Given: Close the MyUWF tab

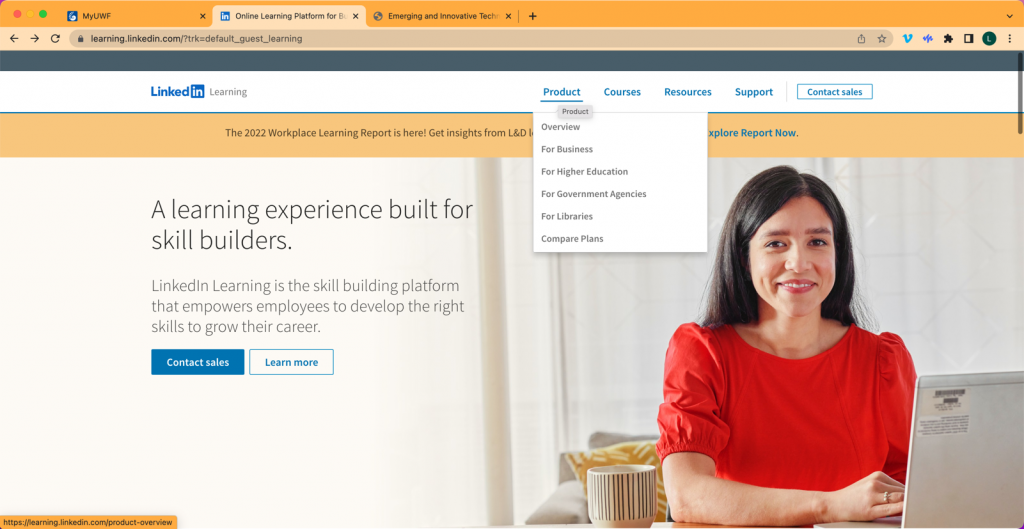Looking at the screenshot, I should tap(202, 16).
